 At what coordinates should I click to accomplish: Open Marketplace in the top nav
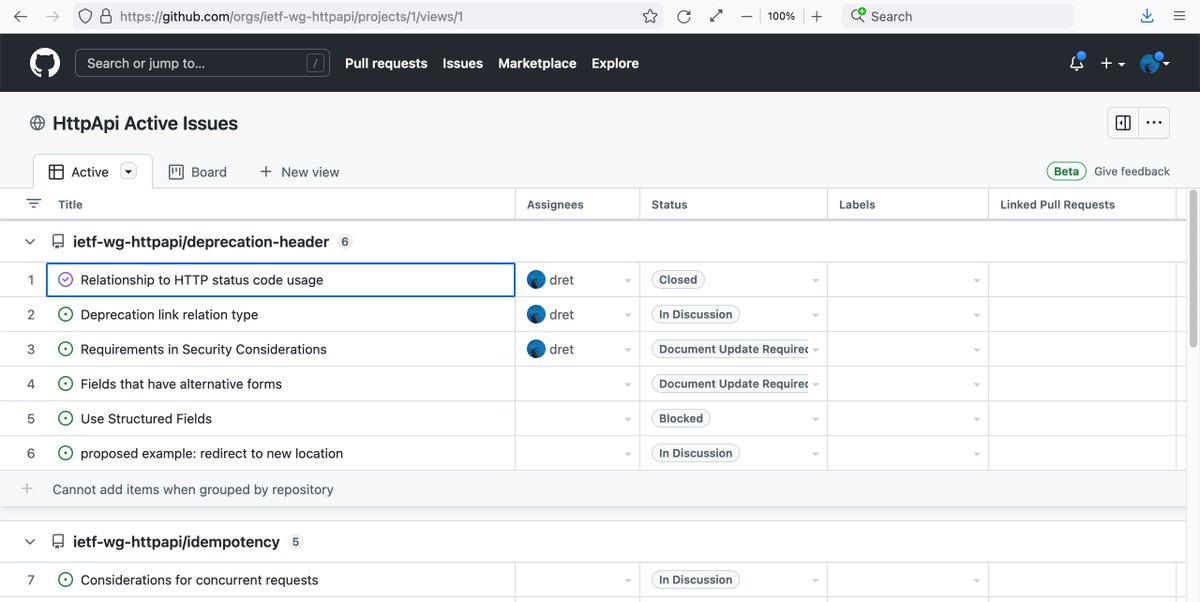(x=537, y=63)
